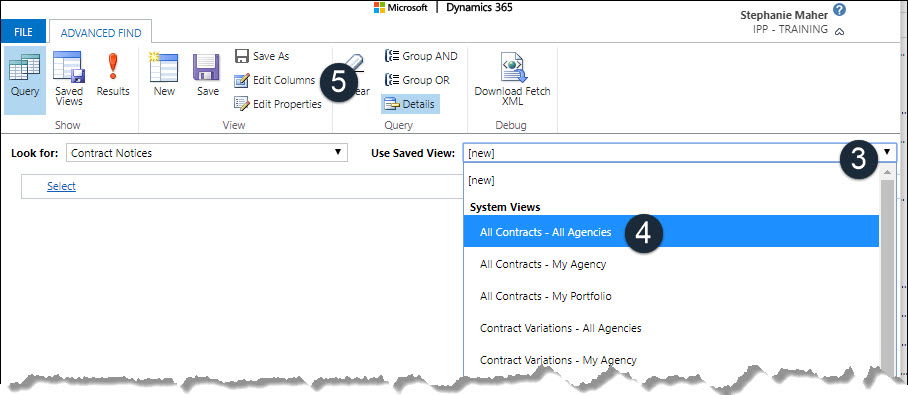Open Edit Columns
Screen dimensions: 908x395
click(274, 80)
